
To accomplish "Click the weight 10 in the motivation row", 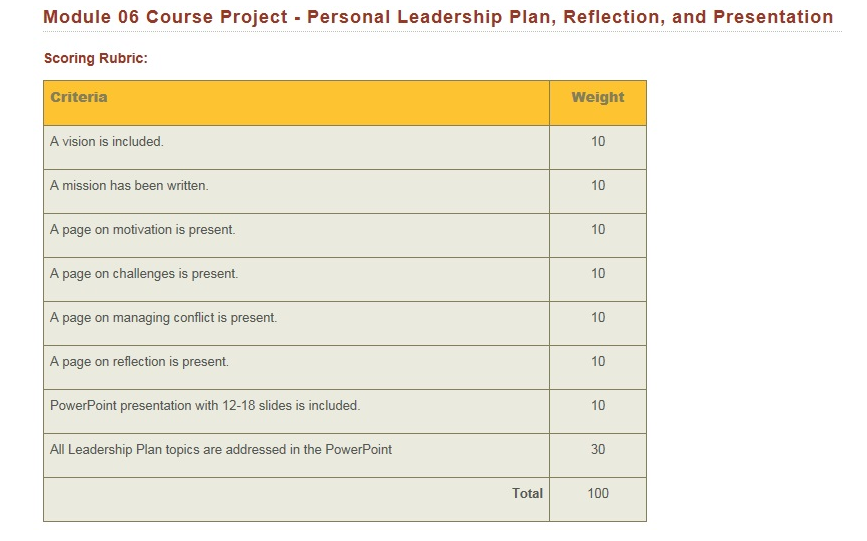I will tap(598, 229).
